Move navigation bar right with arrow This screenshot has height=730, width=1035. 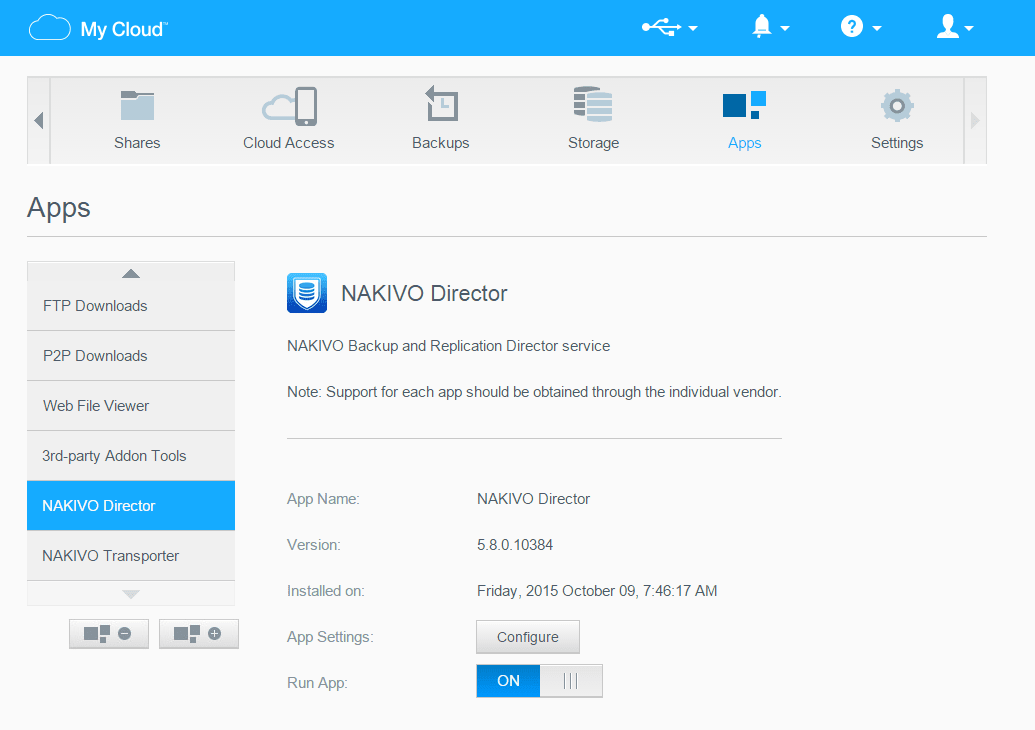[x=975, y=120]
